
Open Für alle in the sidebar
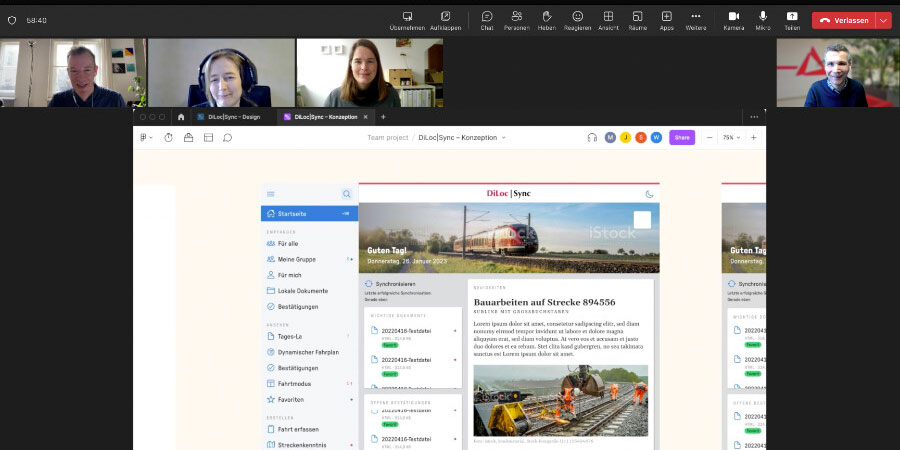pyautogui.click(x=309, y=243)
